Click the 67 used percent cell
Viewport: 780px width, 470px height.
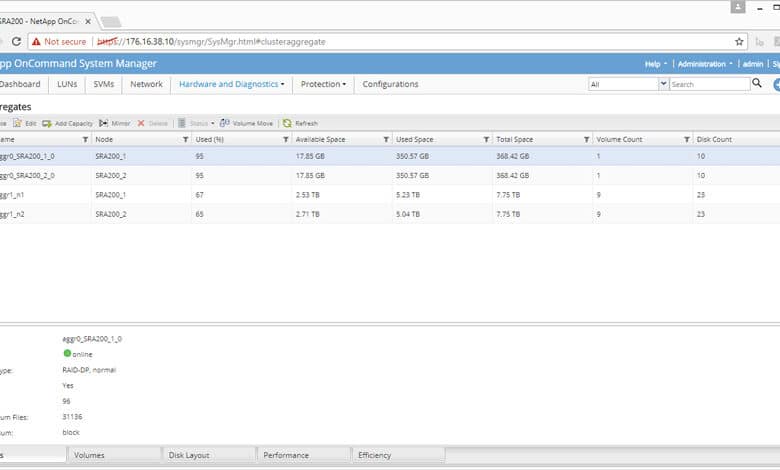coord(199,195)
